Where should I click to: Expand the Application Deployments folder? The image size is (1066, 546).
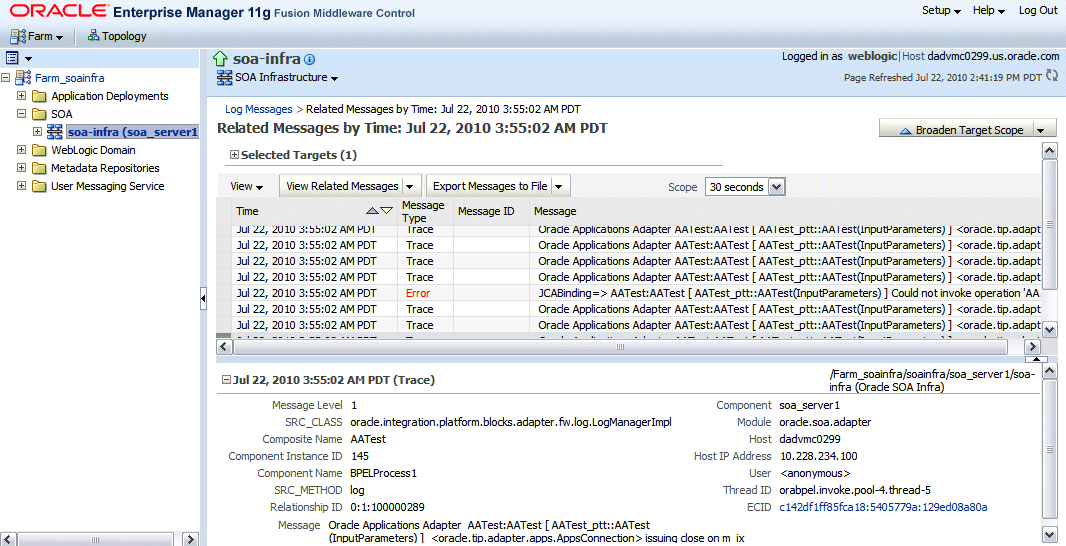click(x=22, y=96)
